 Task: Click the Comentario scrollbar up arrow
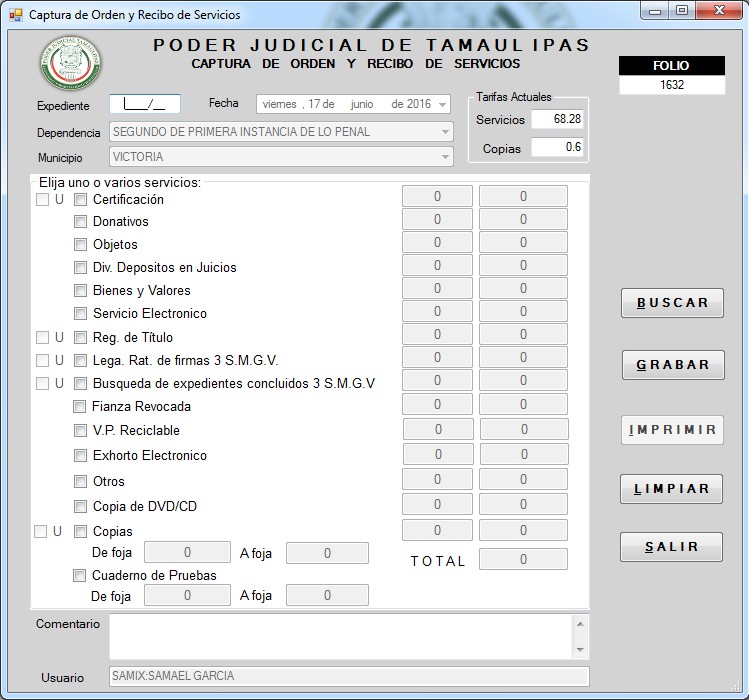click(x=580, y=624)
